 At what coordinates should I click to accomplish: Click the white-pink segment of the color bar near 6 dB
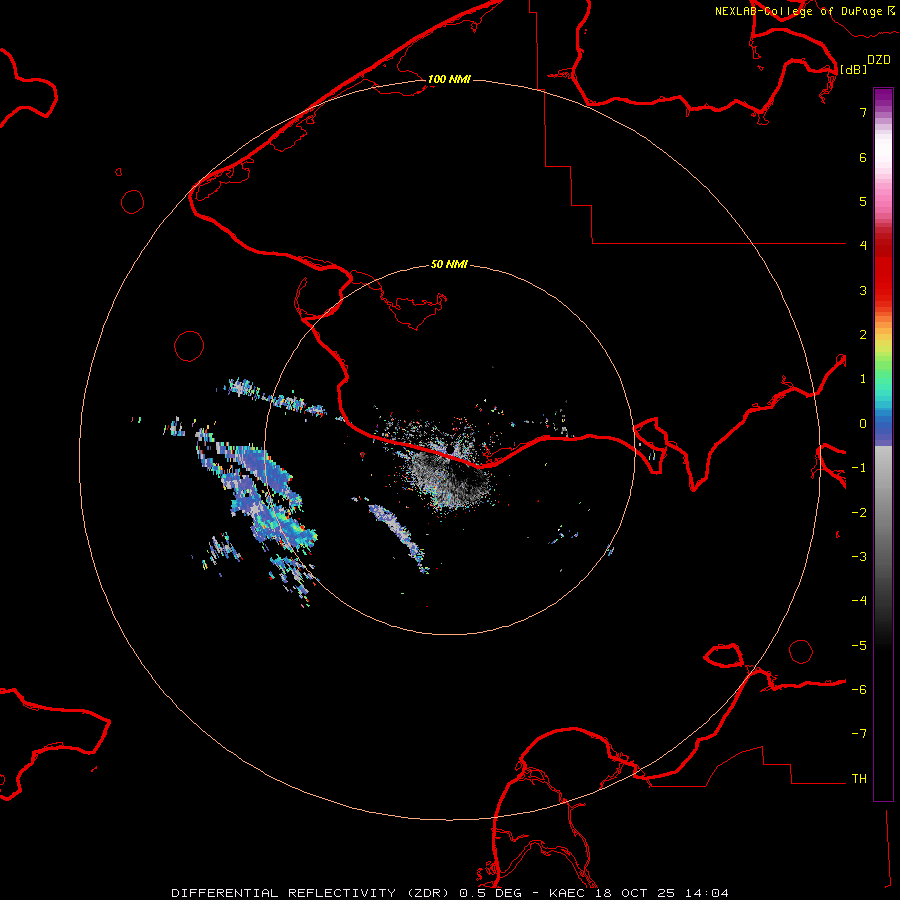883,156
